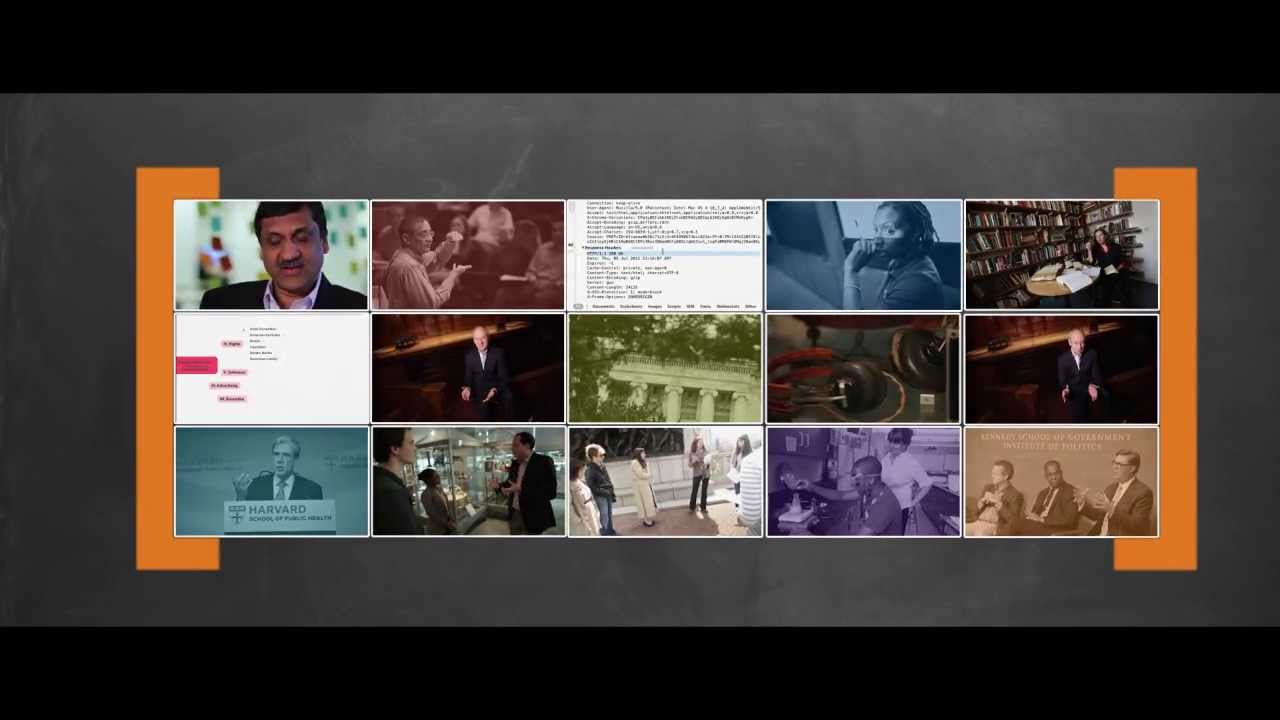Select thumbnail of green-tinted columned building
This screenshot has width=1280, height=720.
click(x=665, y=369)
